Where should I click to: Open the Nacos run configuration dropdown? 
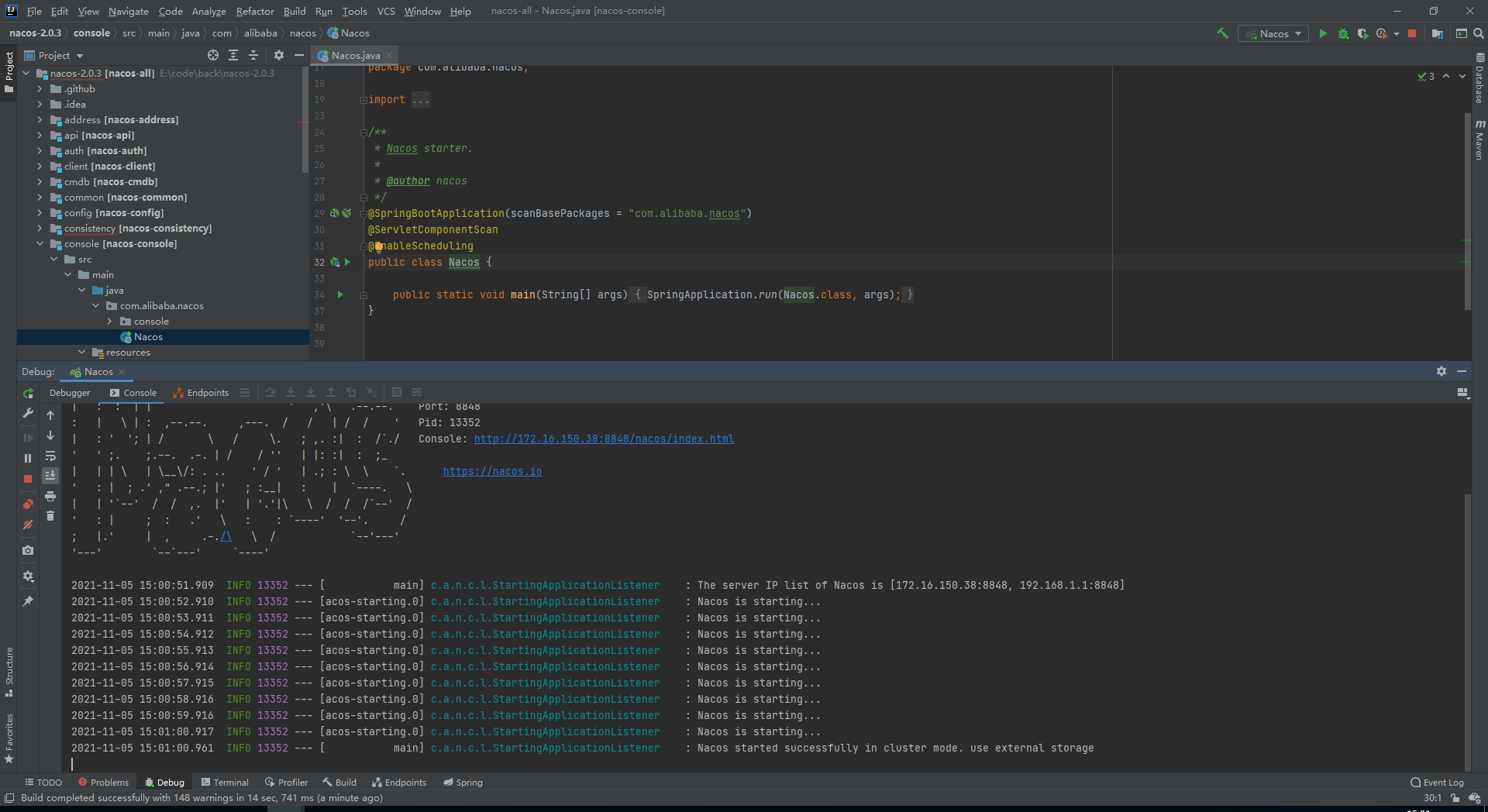click(1273, 33)
